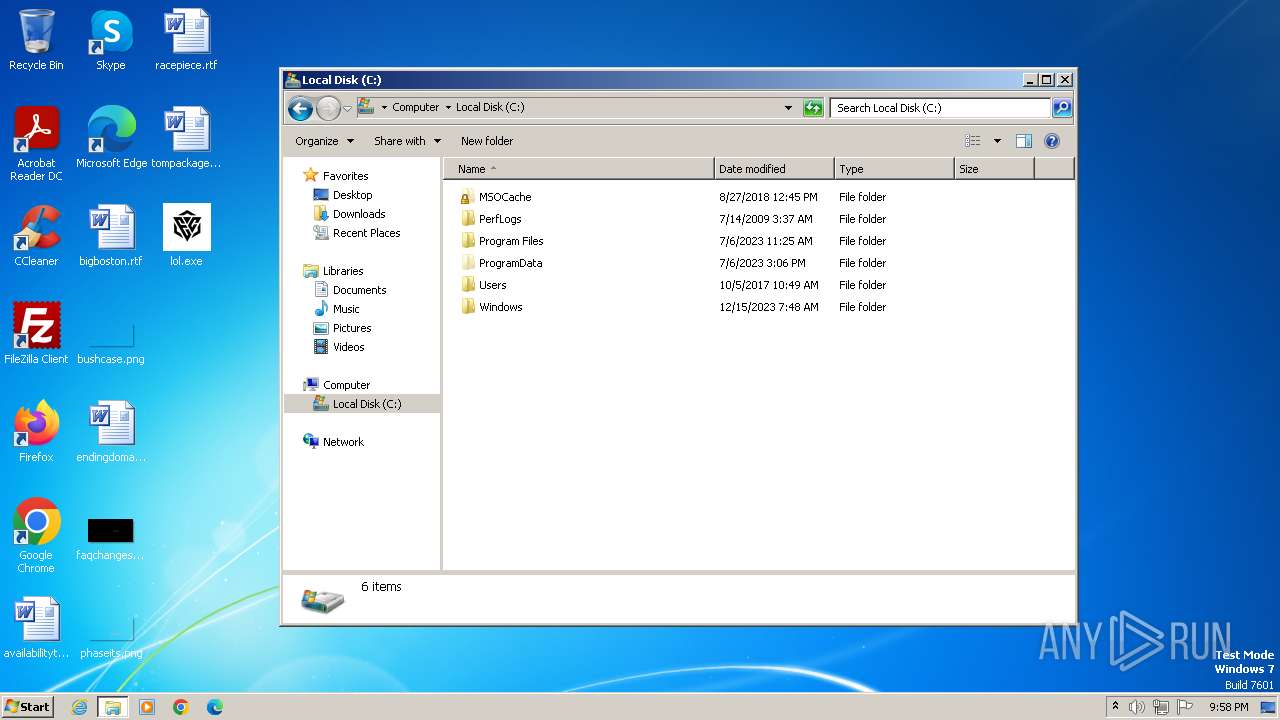Launch Windows Media Player from taskbar
The width and height of the screenshot is (1280, 720).
pyautogui.click(x=147, y=707)
